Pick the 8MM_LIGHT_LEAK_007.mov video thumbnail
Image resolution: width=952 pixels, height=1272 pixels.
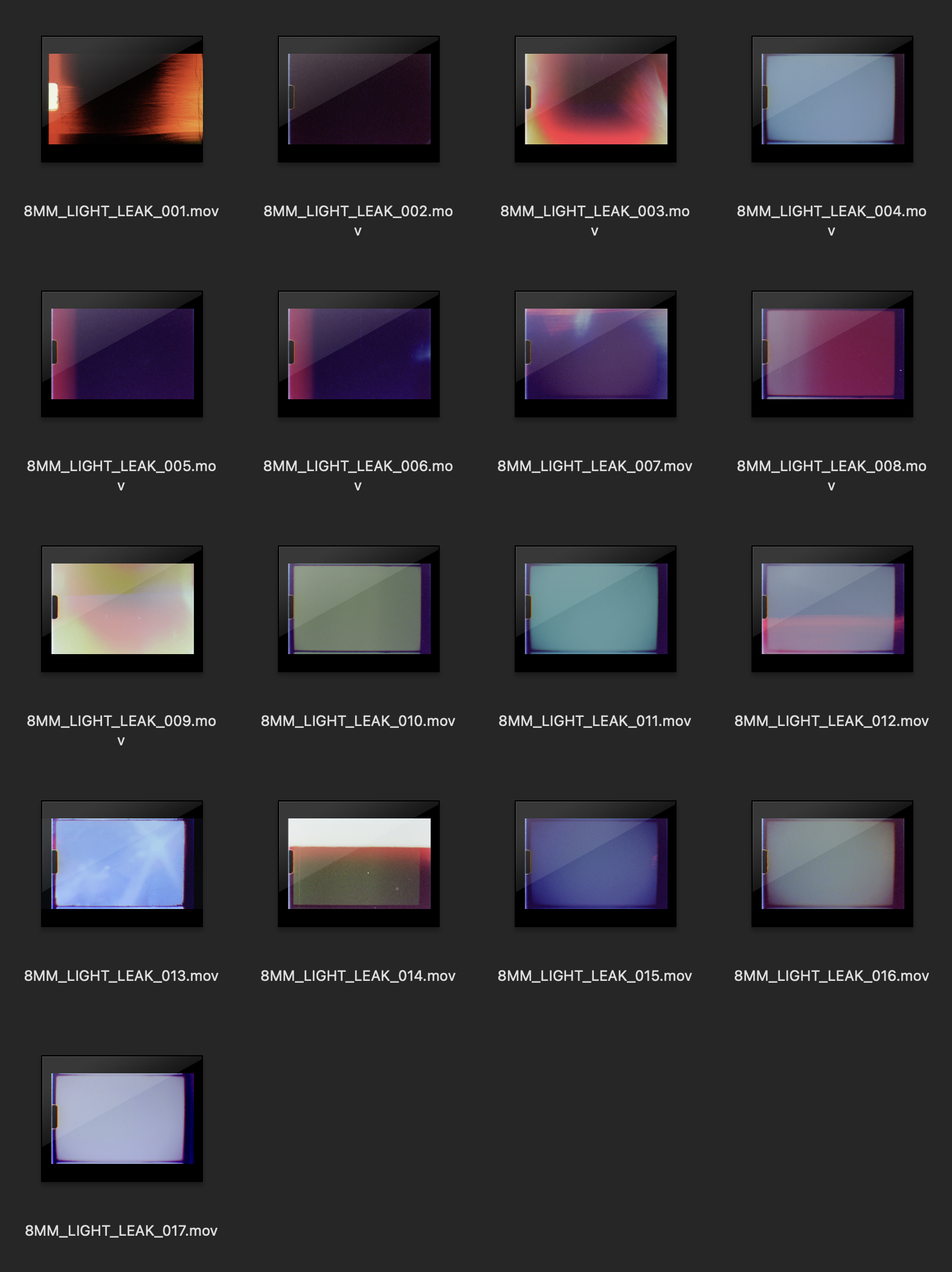[x=596, y=354]
